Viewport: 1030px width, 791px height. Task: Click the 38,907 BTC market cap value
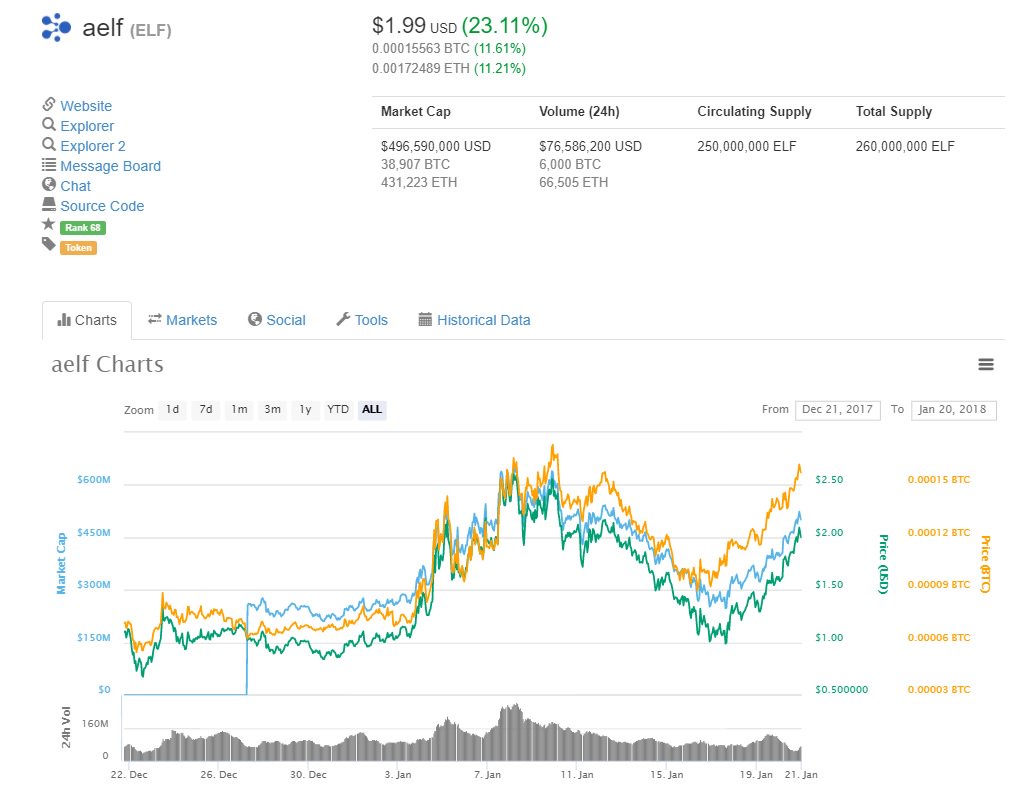pyautogui.click(x=415, y=164)
